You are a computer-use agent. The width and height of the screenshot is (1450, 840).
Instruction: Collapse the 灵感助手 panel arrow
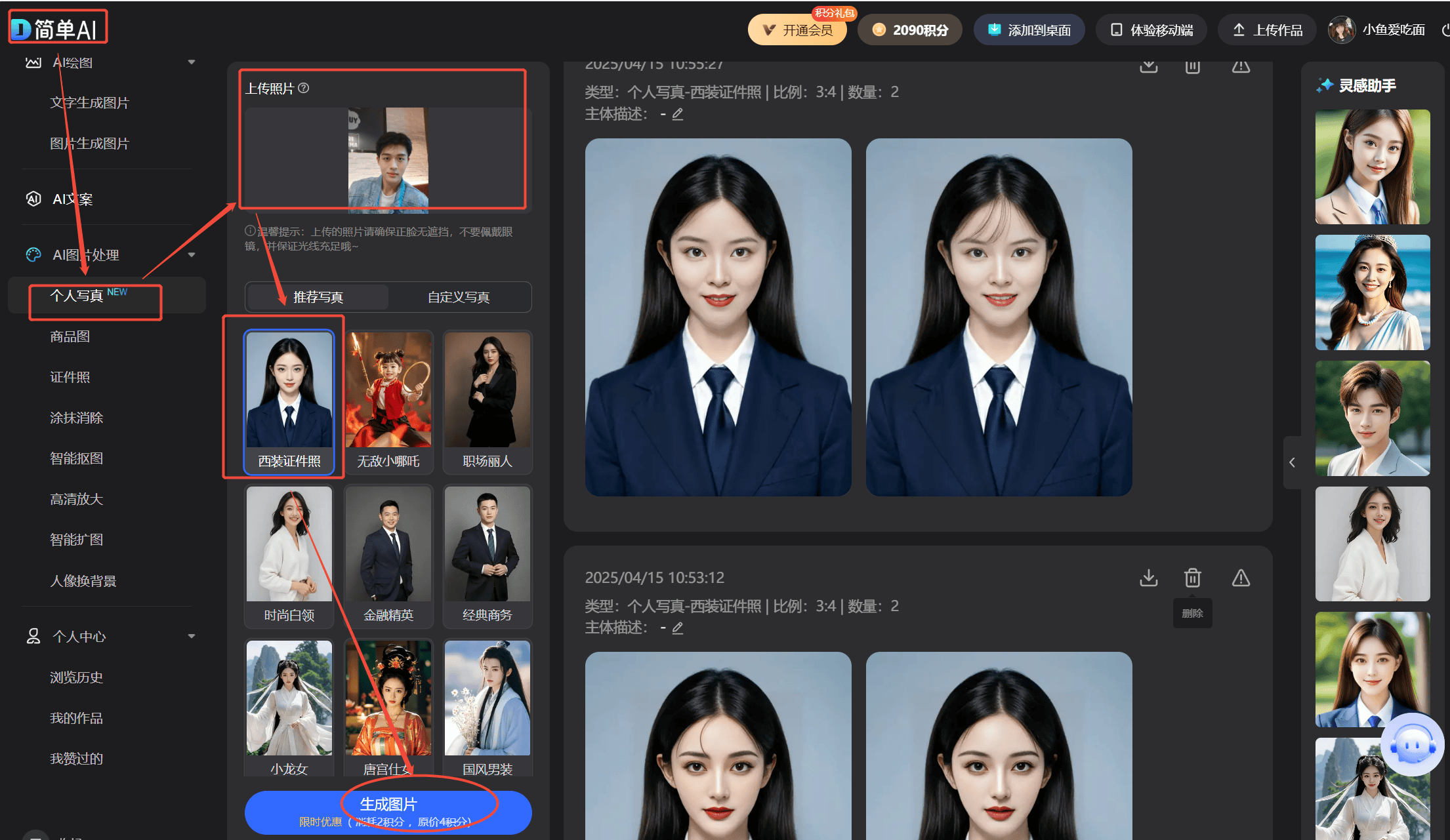(x=1292, y=462)
